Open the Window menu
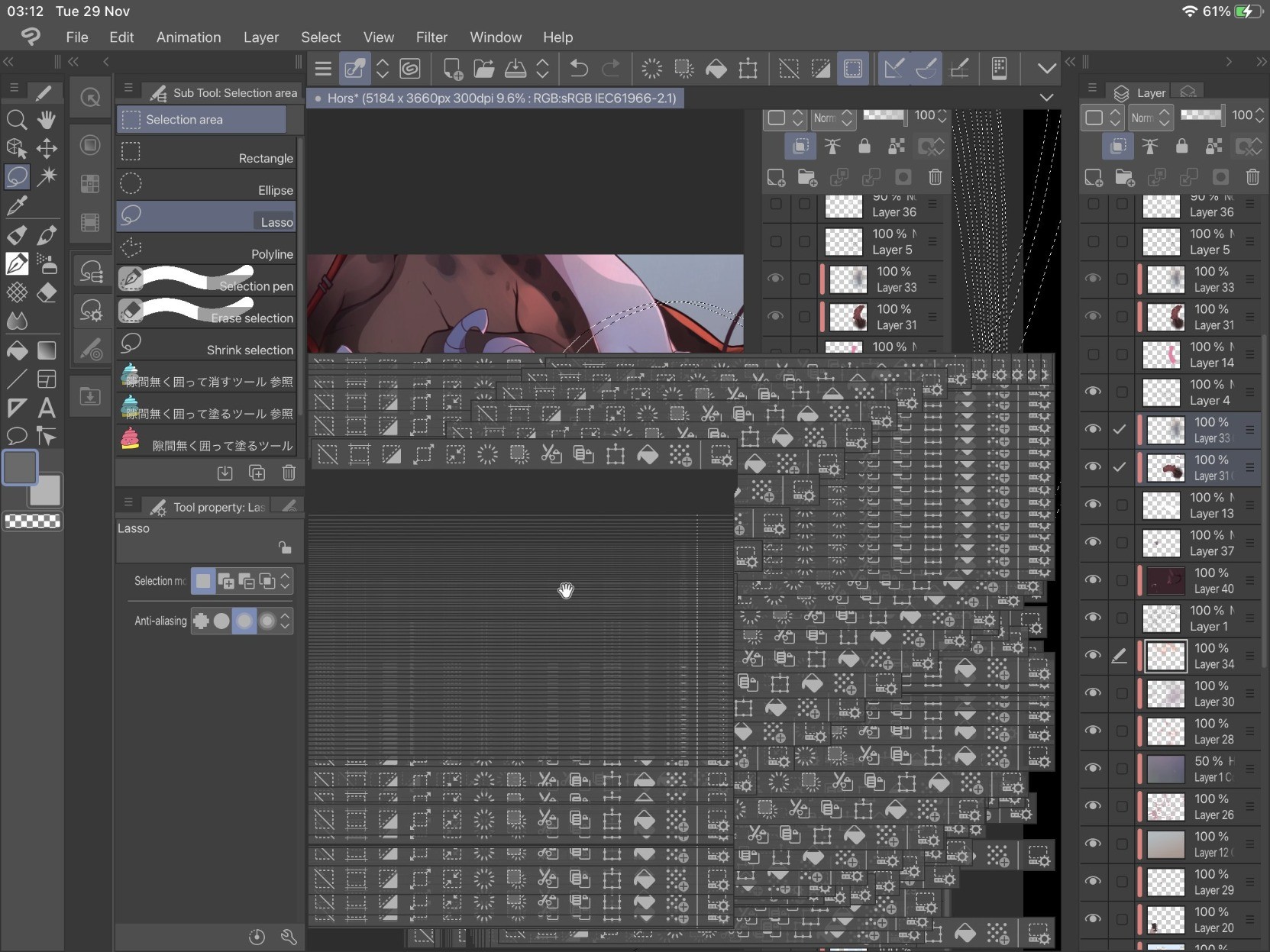 coord(496,37)
